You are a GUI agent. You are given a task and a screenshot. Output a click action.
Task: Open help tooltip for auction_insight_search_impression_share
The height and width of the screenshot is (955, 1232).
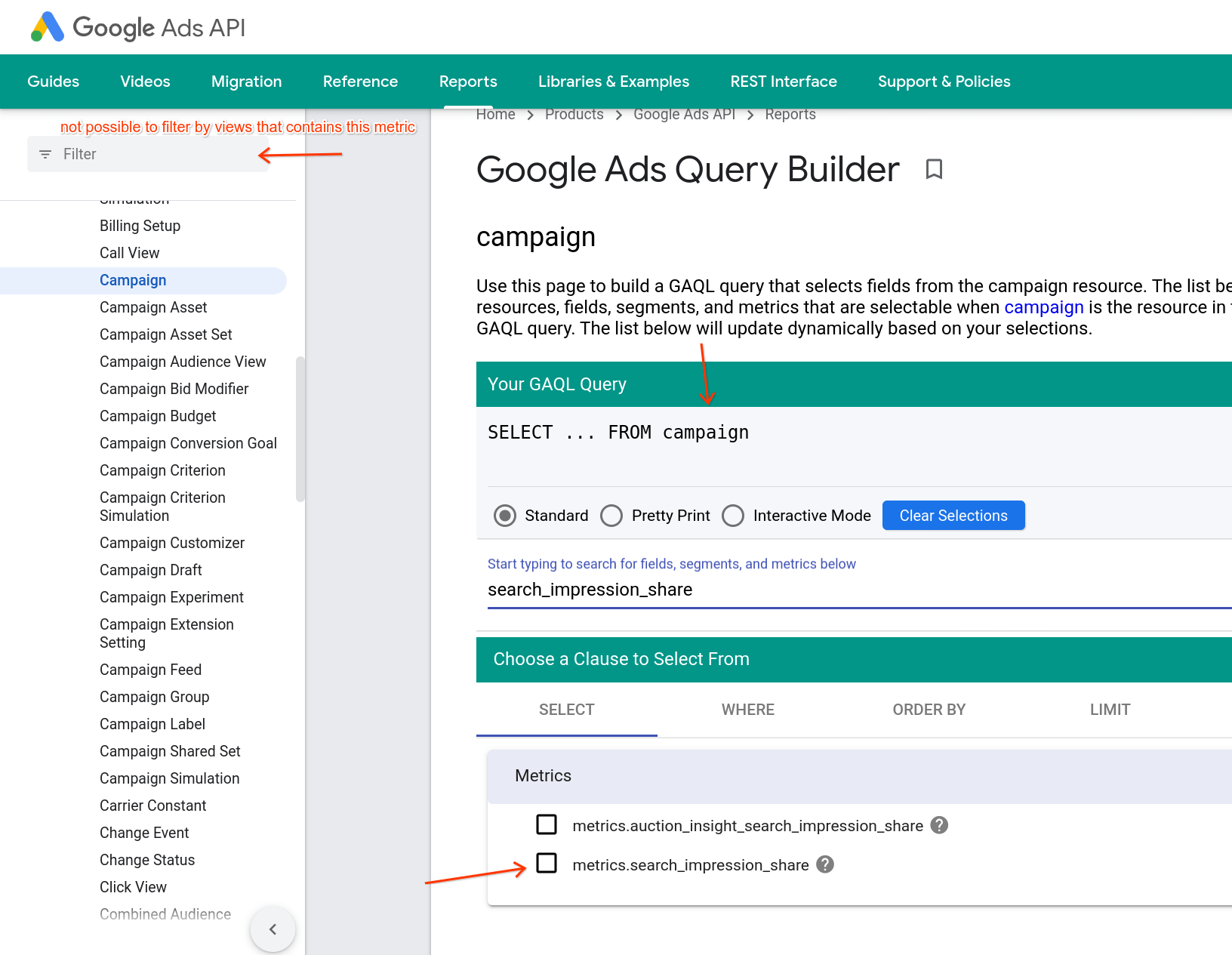click(x=939, y=825)
